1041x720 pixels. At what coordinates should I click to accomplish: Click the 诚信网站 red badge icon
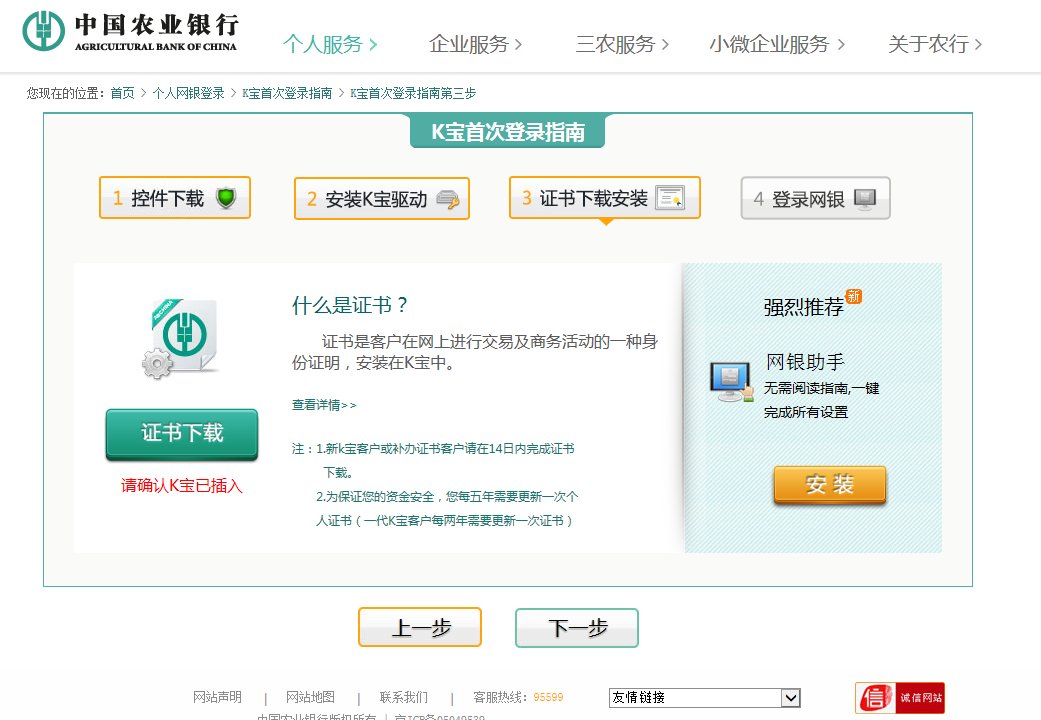898,697
